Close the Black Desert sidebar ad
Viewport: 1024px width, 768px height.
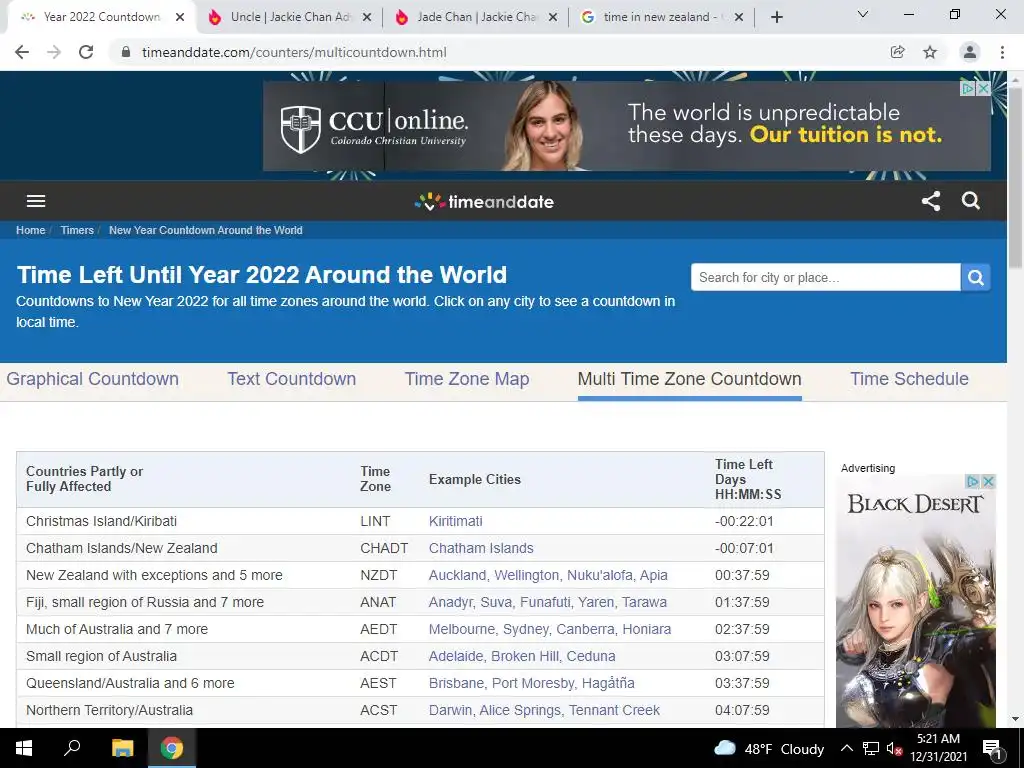(989, 481)
